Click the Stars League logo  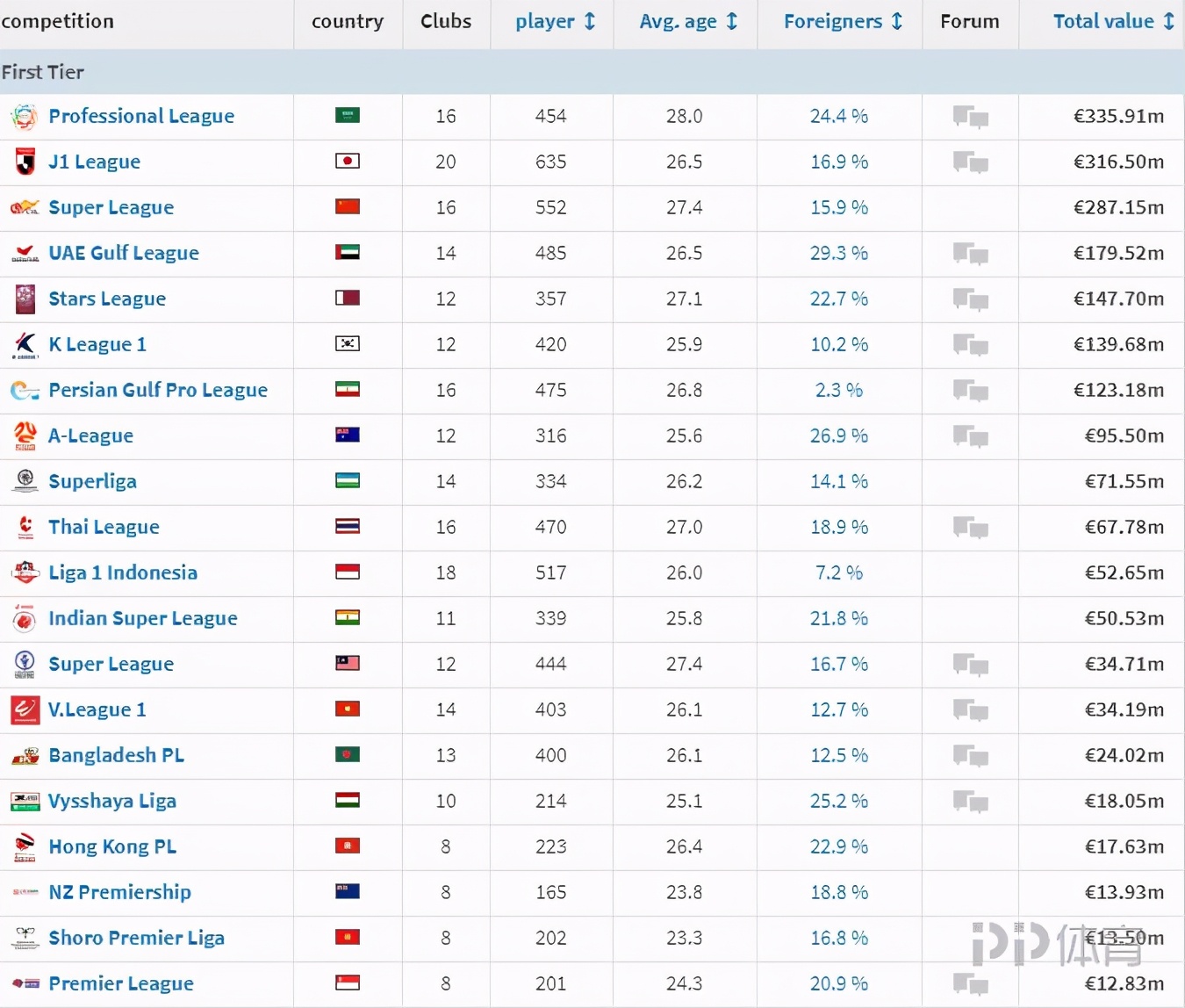coord(25,299)
